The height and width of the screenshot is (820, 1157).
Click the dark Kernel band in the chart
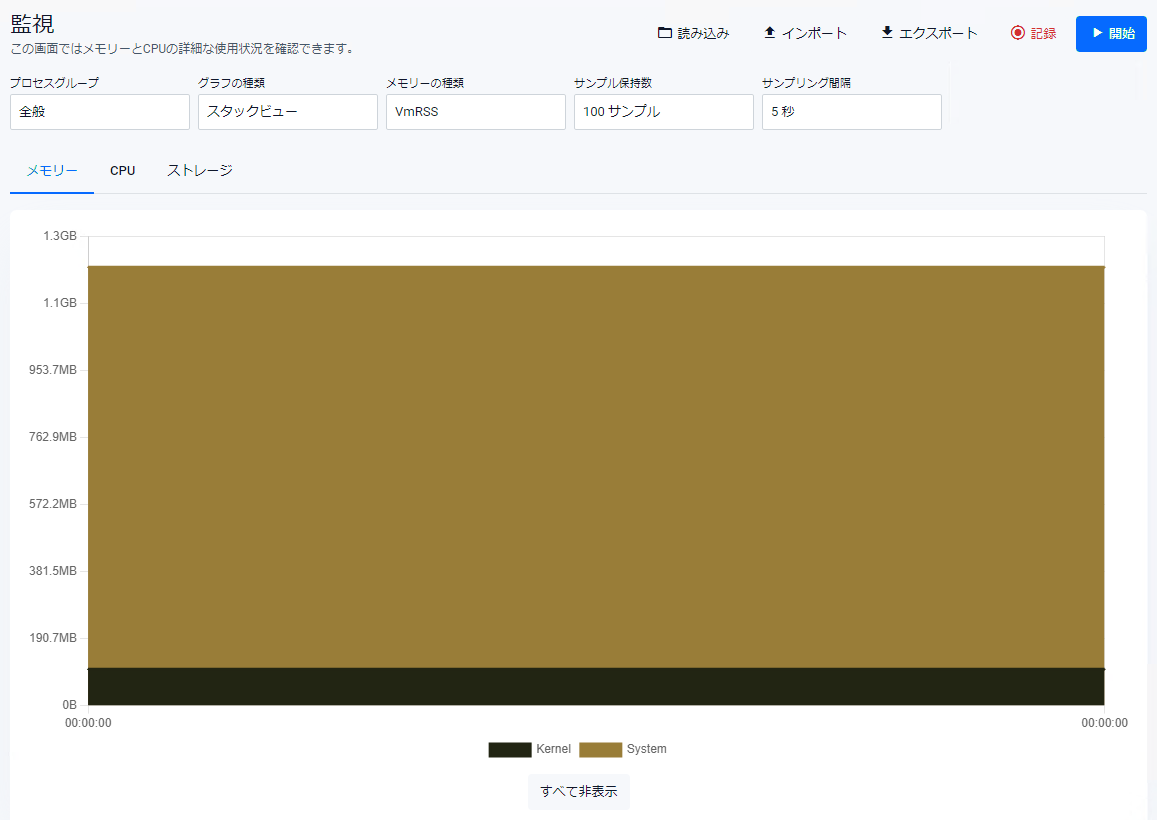click(x=596, y=686)
